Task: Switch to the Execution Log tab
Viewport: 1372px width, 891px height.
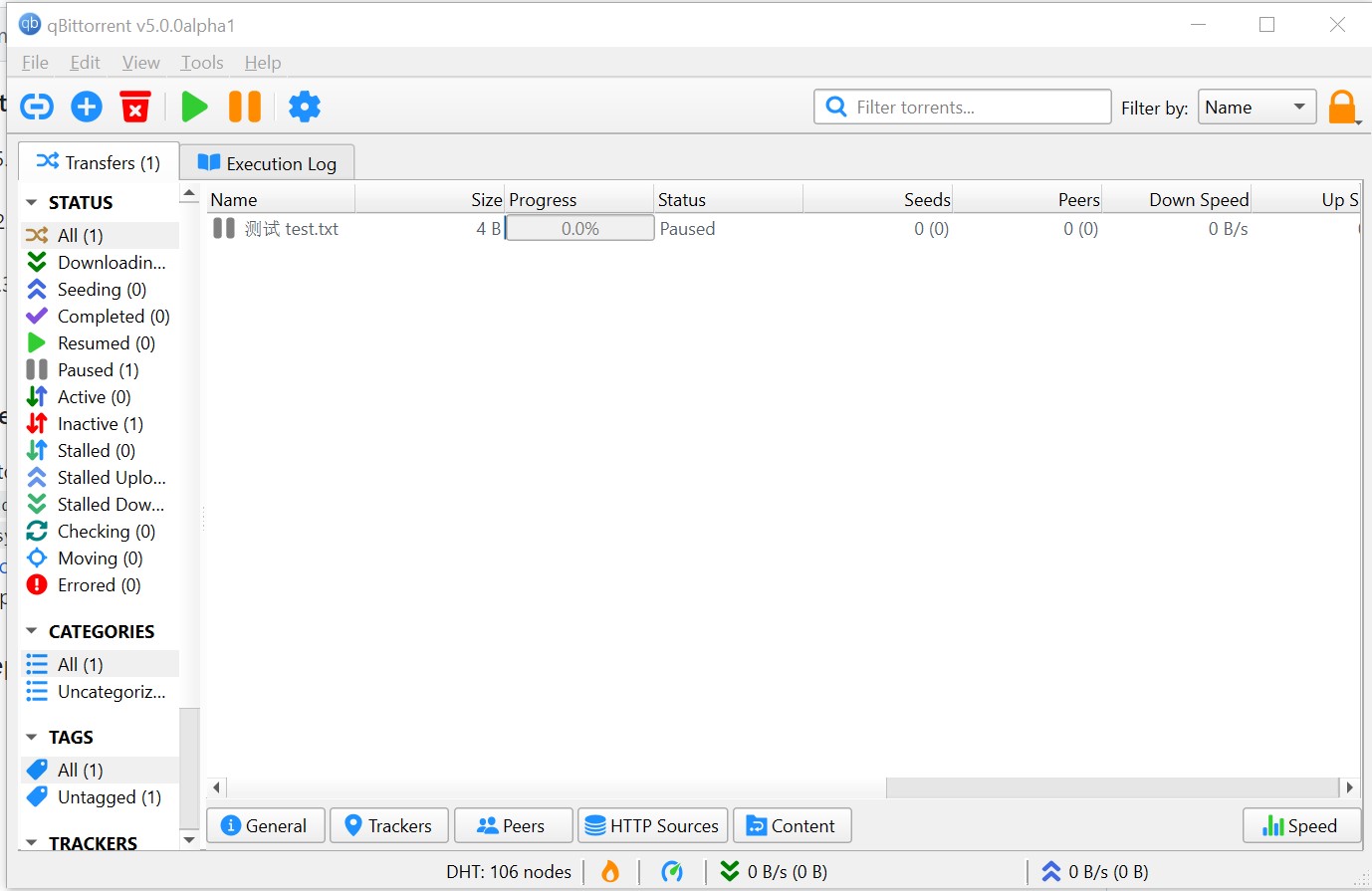Action: pyautogui.click(x=267, y=163)
